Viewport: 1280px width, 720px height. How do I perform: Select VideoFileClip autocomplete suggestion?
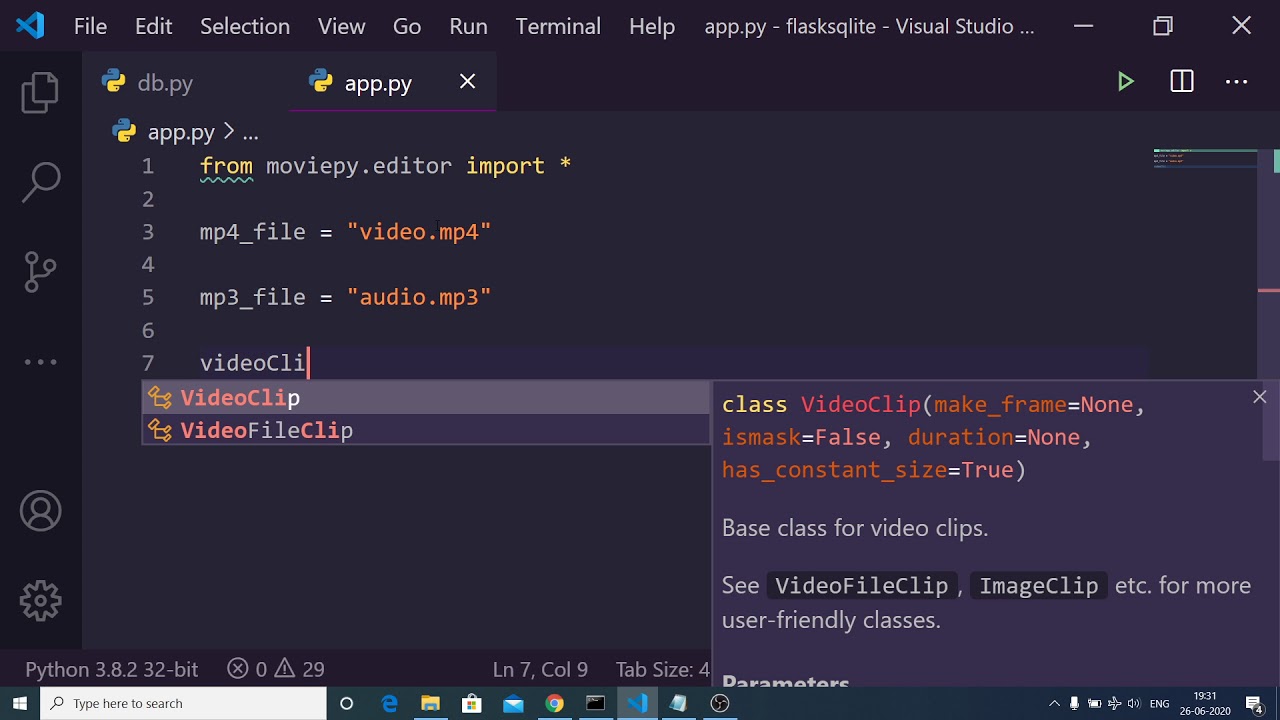coord(267,431)
